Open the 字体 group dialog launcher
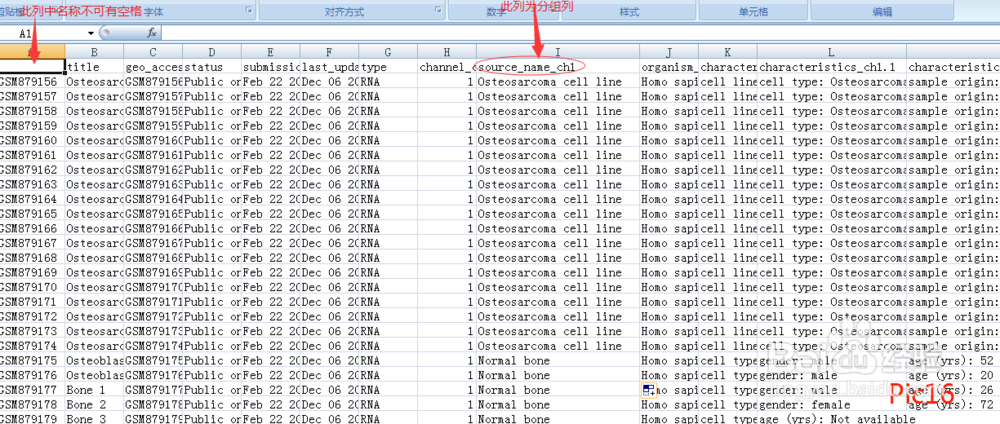 tap(247, 10)
